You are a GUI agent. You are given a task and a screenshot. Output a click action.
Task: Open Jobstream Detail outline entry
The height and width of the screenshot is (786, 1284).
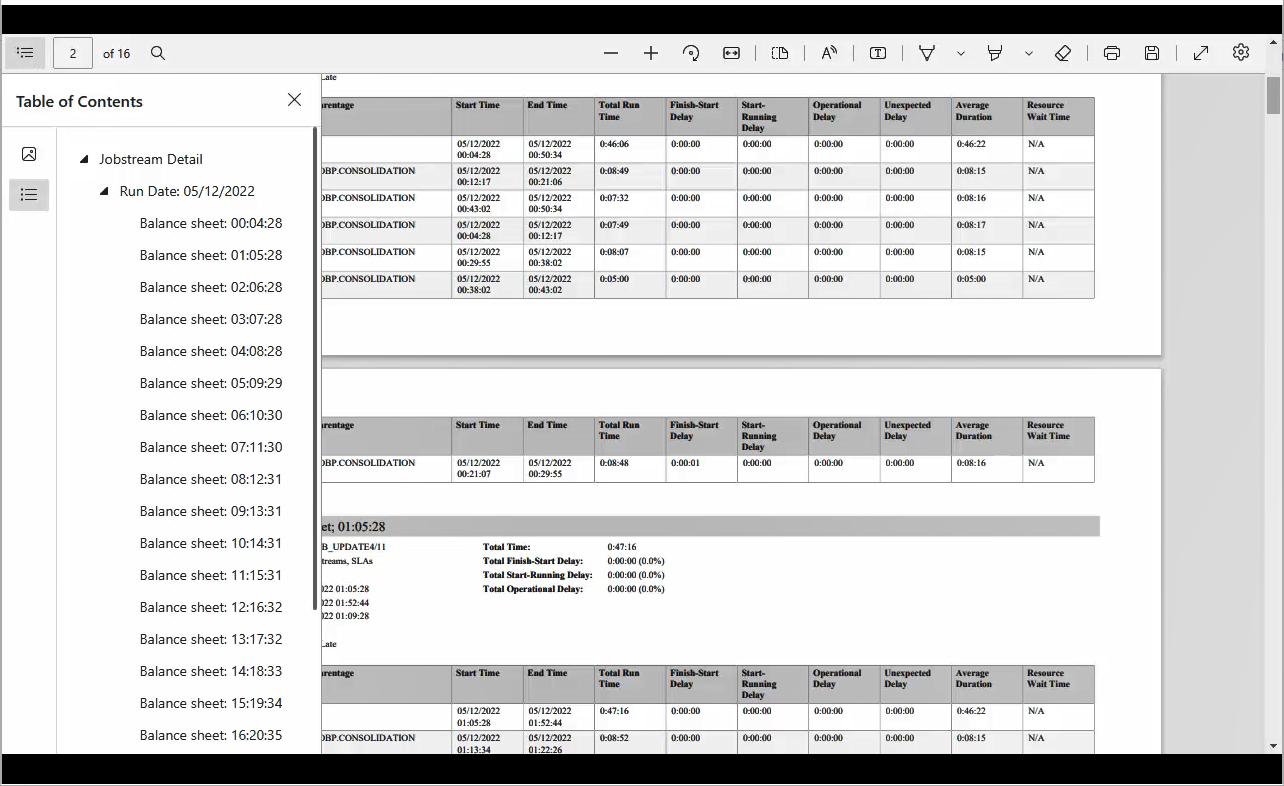(x=151, y=159)
